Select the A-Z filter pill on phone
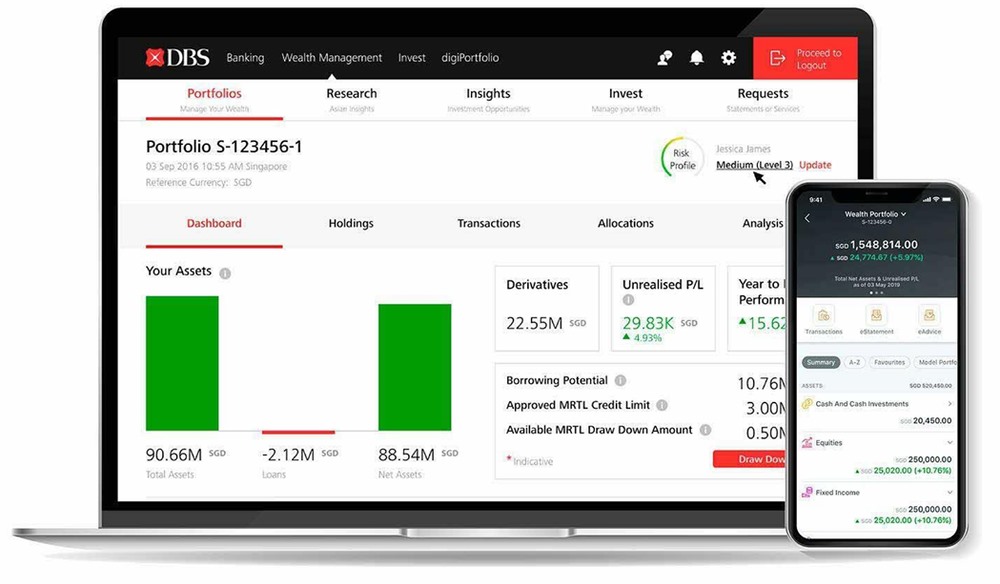 pyautogui.click(x=854, y=362)
